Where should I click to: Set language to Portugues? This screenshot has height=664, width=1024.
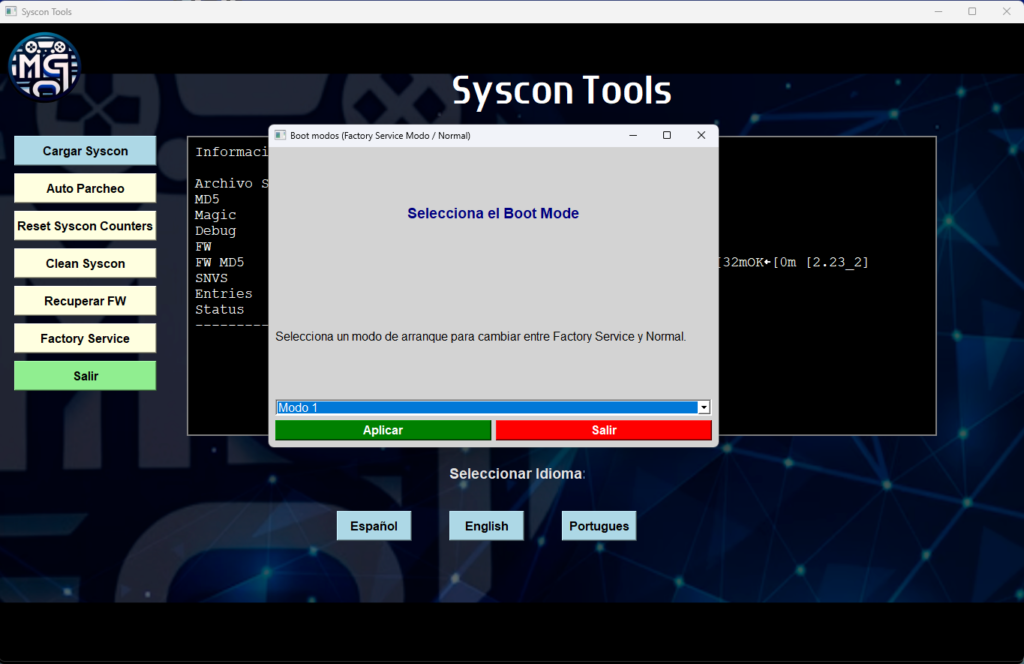598,526
